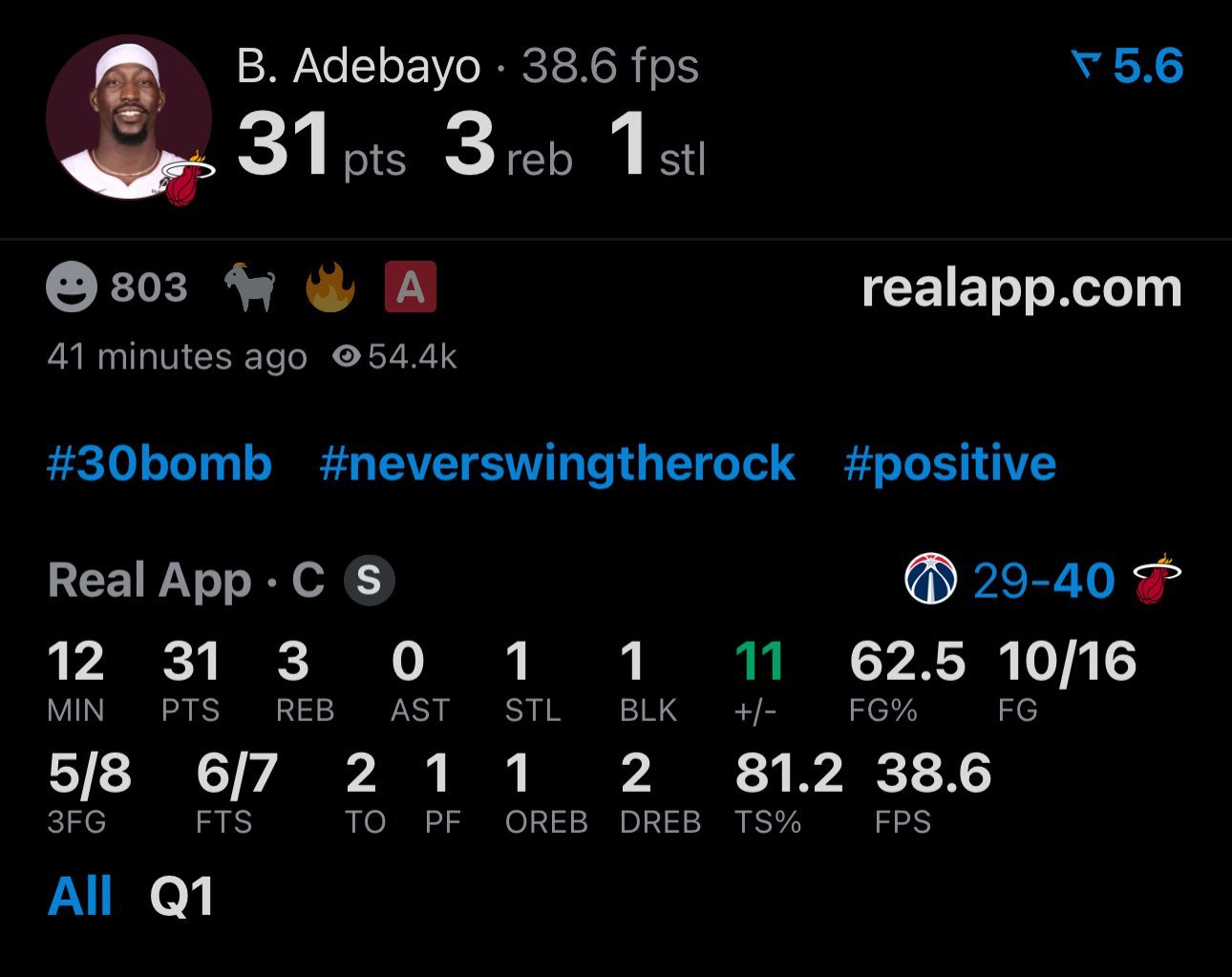Open the #neverswingtherock hashtag
Viewport: 1232px width, 977px height.
click(557, 464)
